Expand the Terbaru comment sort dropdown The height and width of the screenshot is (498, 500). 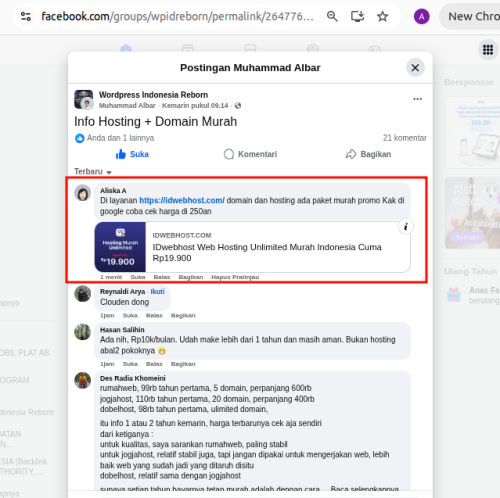(93, 172)
